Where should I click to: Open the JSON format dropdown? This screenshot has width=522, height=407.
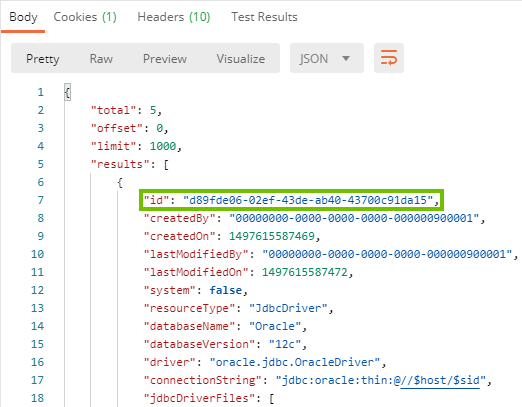(x=327, y=58)
